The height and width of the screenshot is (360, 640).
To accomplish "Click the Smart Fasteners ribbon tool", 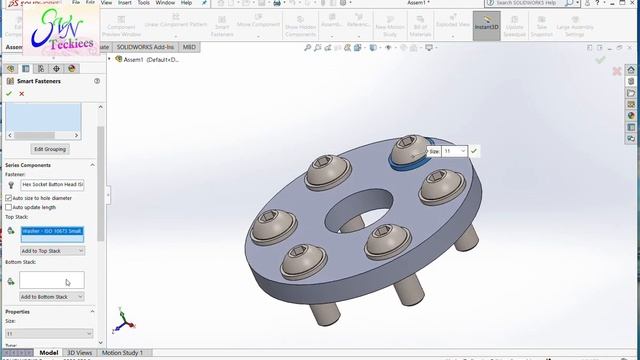I will coord(222,26).
